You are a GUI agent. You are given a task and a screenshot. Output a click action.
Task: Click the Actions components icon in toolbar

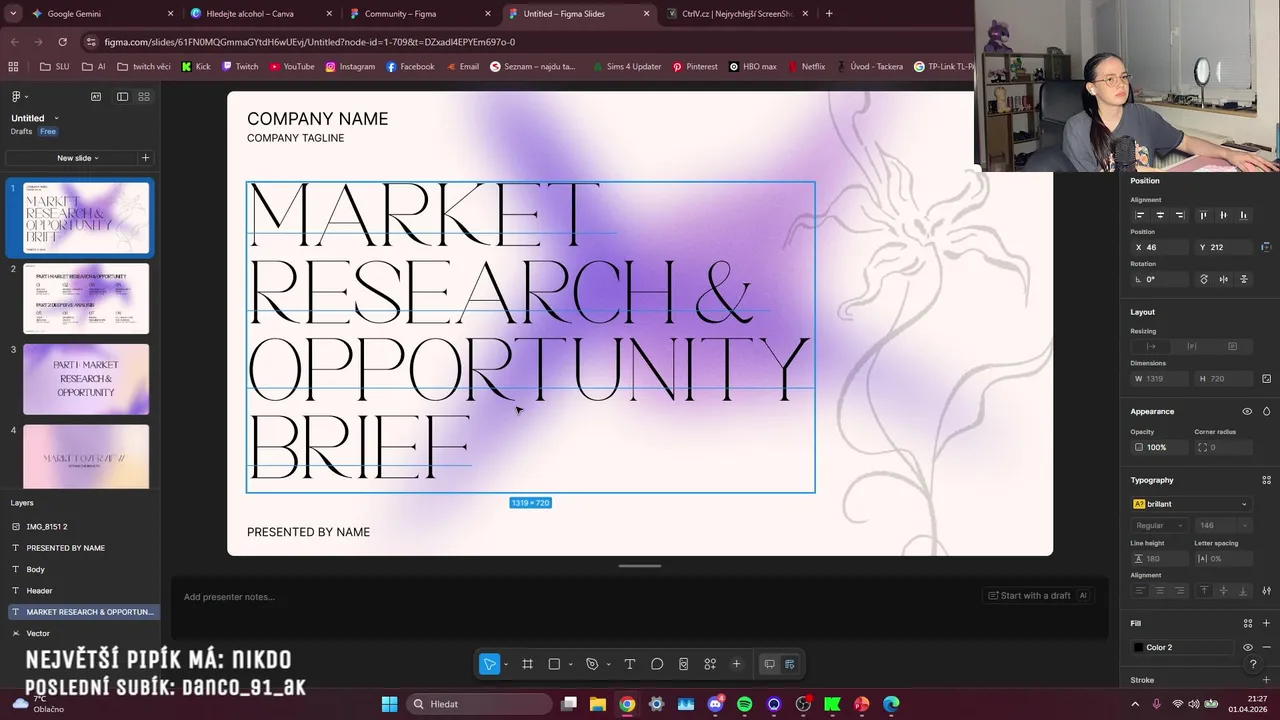pos(710,664)
